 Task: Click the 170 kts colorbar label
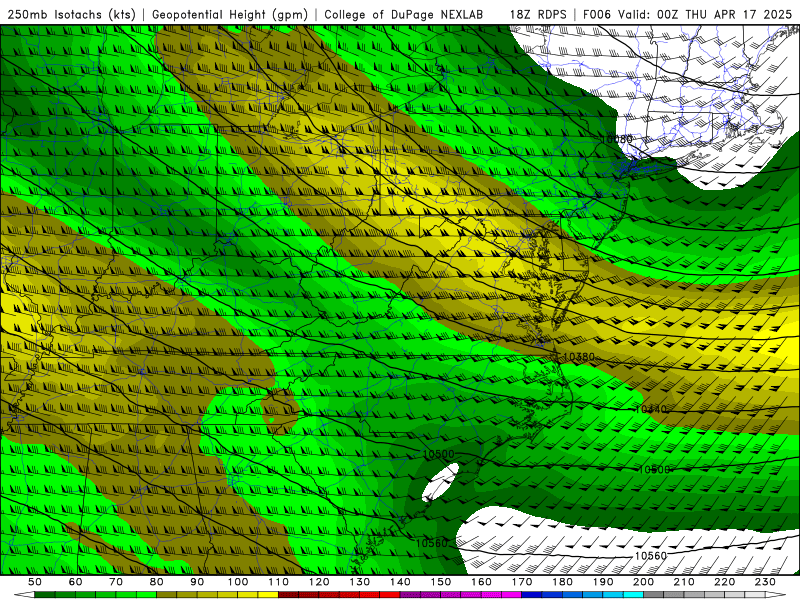coord(522,582)
